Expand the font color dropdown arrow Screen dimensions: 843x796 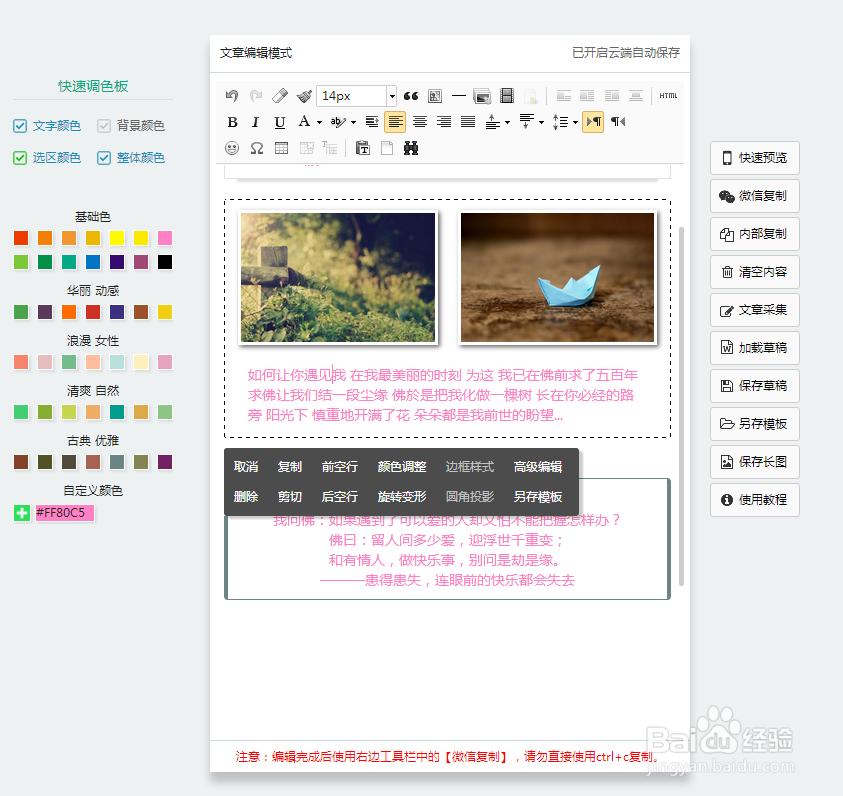(x=318, y=122)
